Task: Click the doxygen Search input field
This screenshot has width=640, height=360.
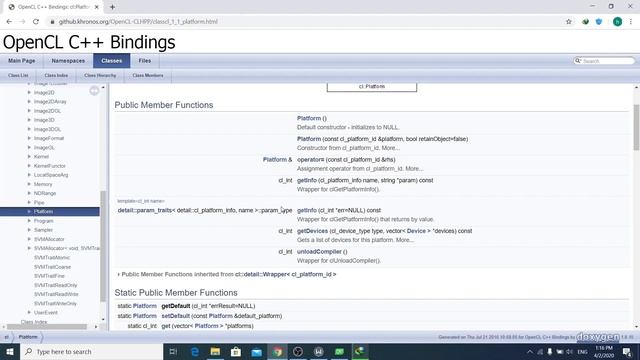Action: point(607,61)
